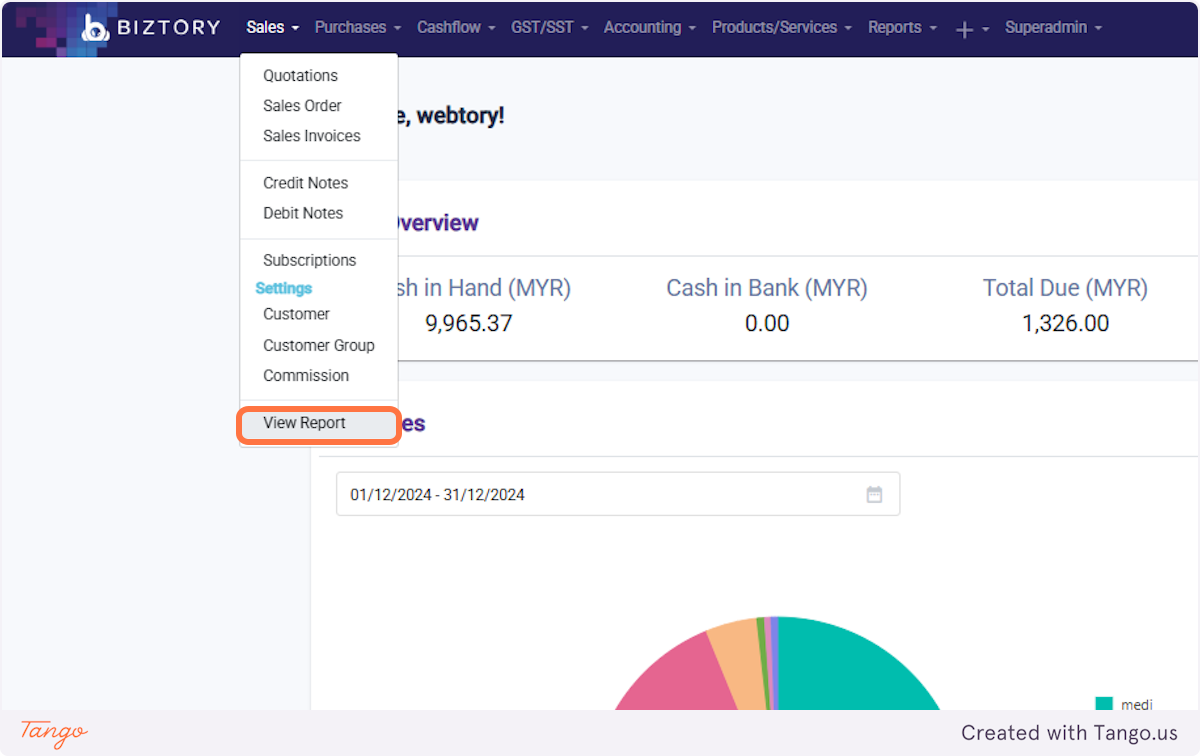Click the 'medi' legend label
Screen dimensions: 1200x756
point(1137,705)
